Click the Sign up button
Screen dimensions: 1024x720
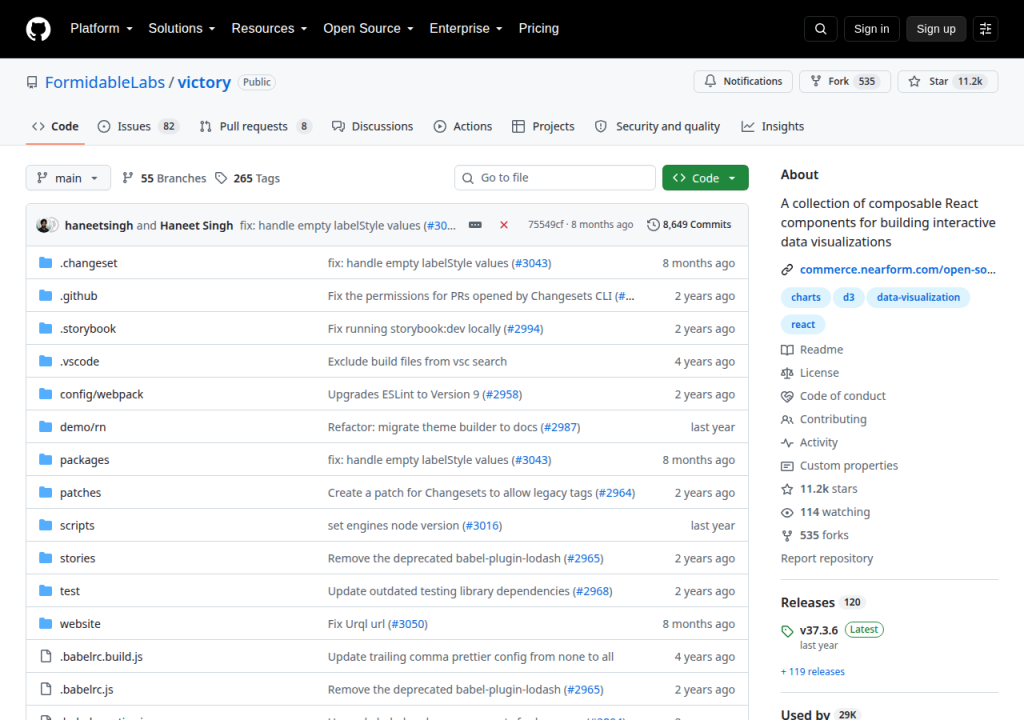tap(936, 29)
